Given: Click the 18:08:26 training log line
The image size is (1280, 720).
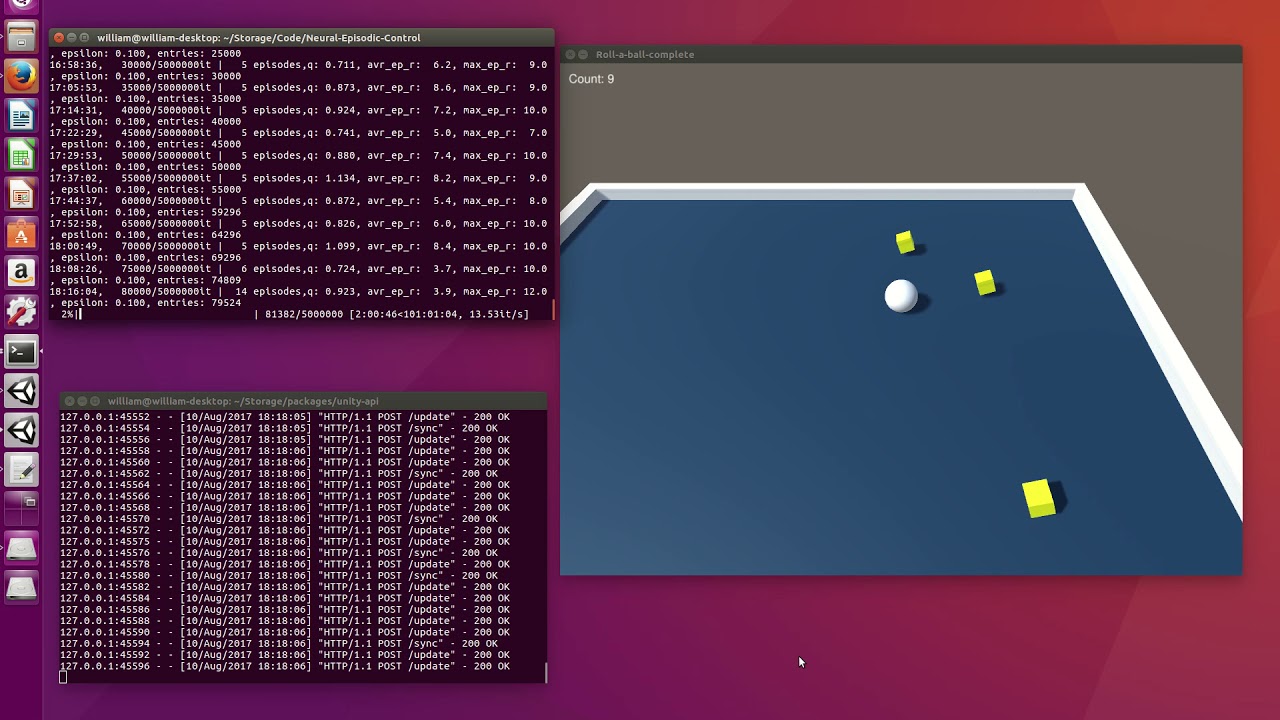Looking at the screenshot, I should tap(298, 269).
